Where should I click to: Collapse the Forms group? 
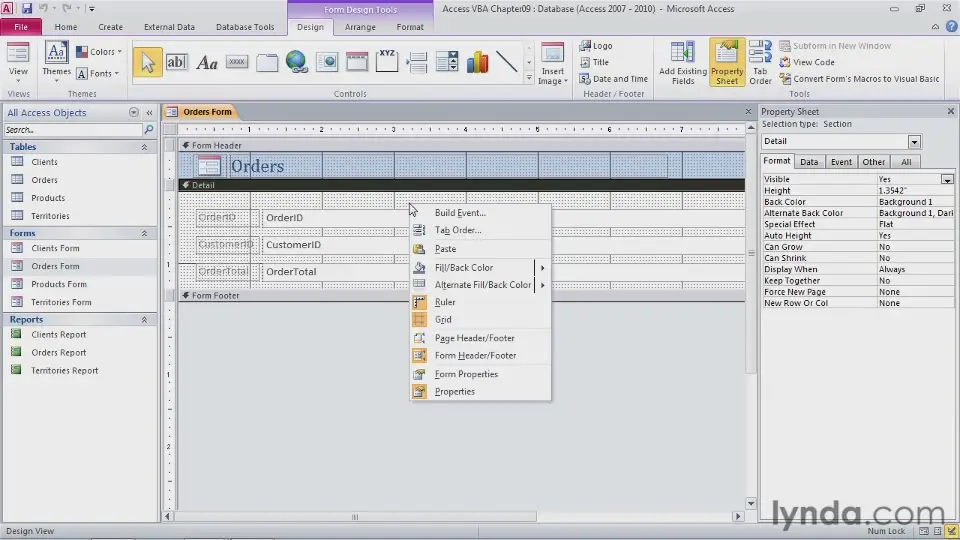point(144,233)
